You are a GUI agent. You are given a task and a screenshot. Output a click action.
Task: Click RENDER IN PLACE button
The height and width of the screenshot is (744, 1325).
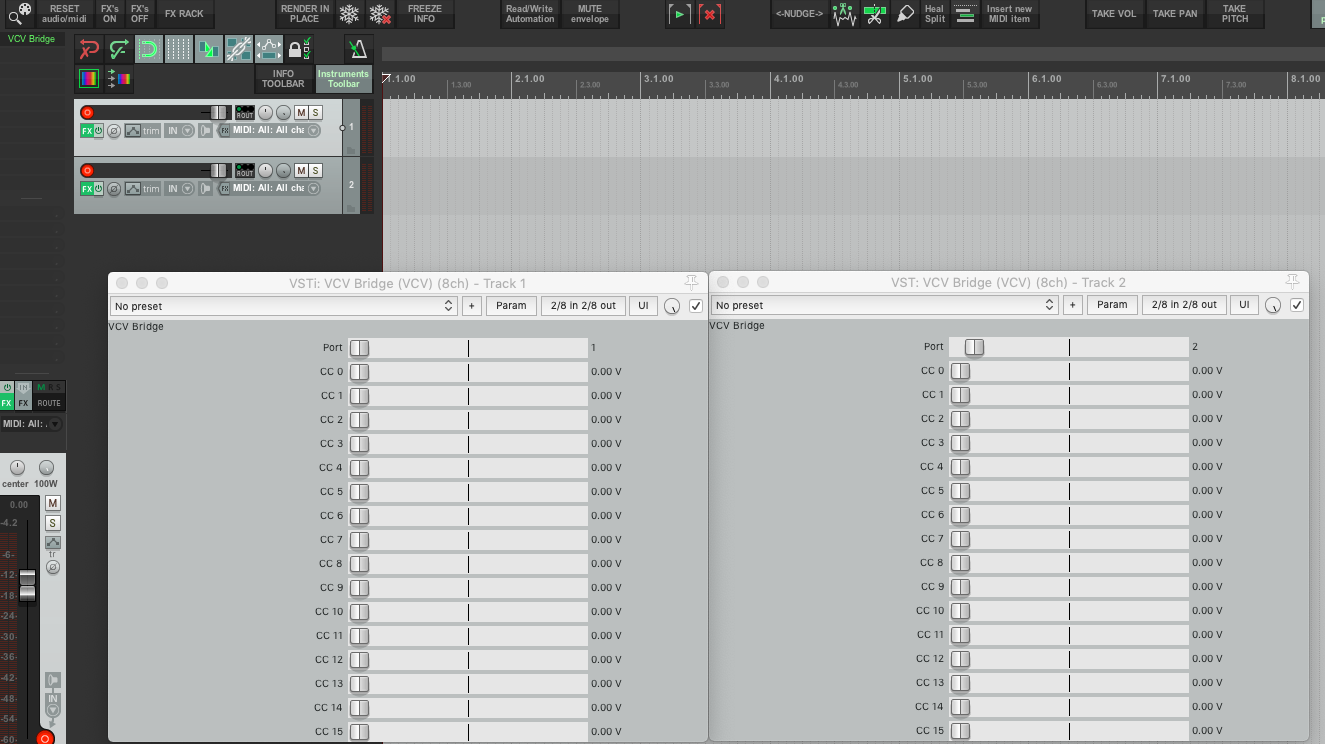click(x=304, y=14)
